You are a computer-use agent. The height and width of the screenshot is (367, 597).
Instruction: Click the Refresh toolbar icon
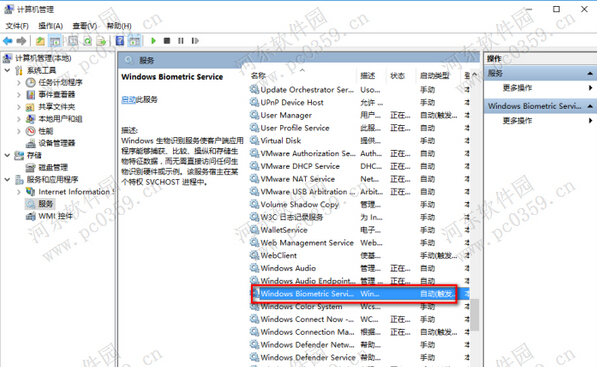[88, 41]
